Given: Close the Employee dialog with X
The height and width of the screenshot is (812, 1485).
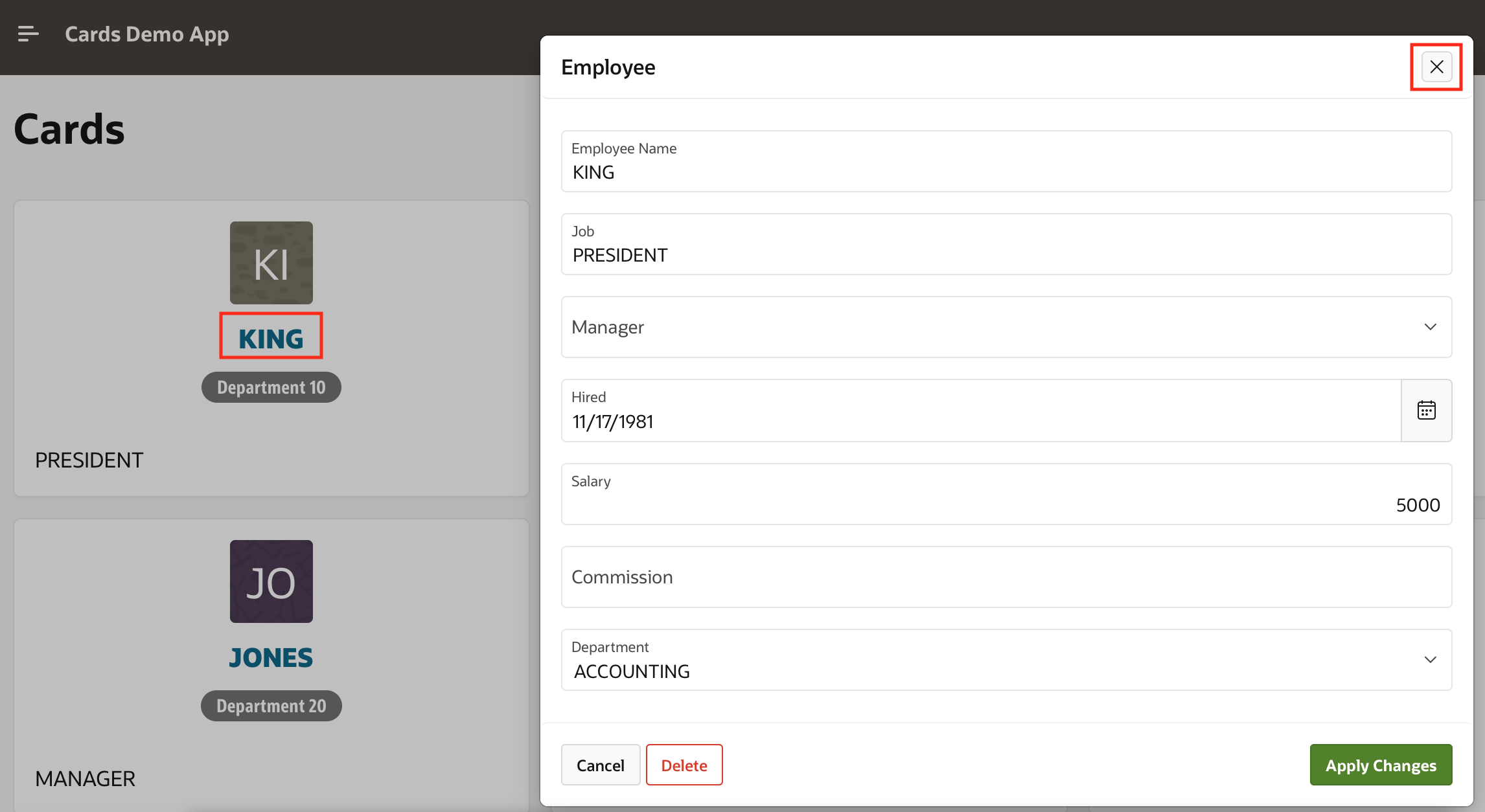Looking at the screenshot, I should coord(1436,67).
